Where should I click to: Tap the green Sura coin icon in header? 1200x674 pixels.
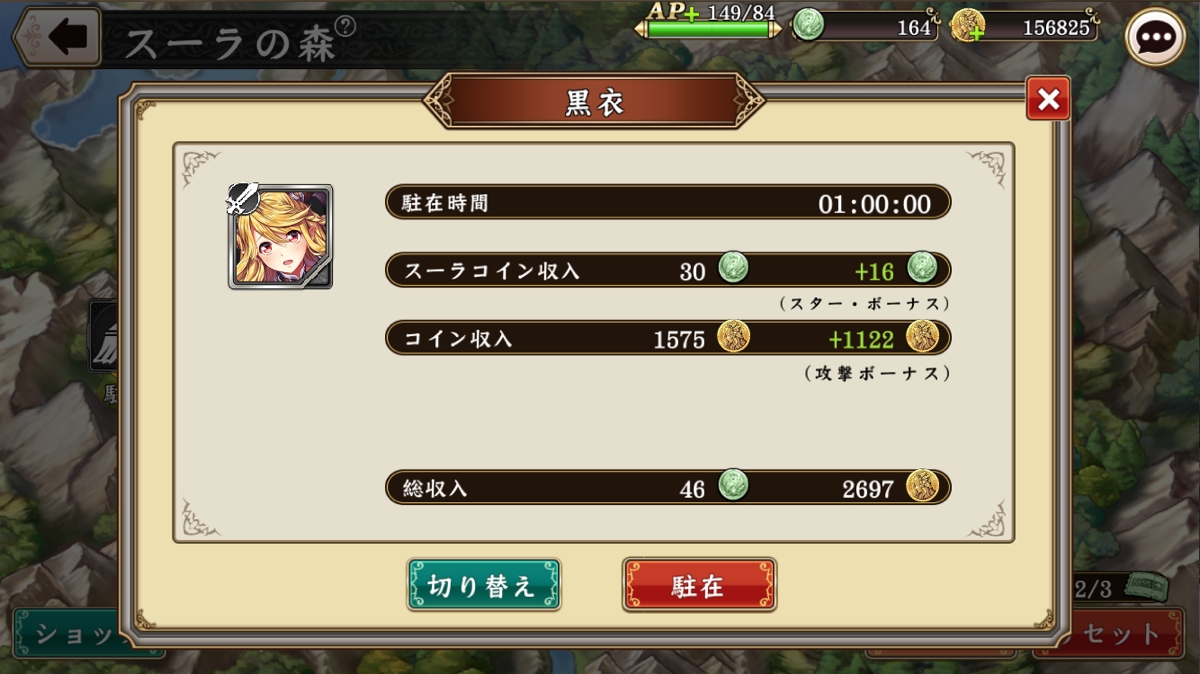click(x=808, y=25)
